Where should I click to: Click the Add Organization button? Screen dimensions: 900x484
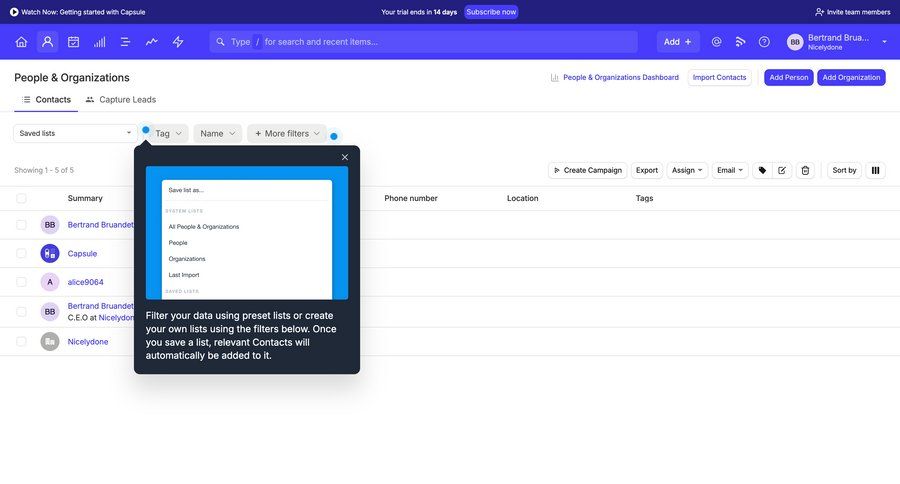(851, 78)
